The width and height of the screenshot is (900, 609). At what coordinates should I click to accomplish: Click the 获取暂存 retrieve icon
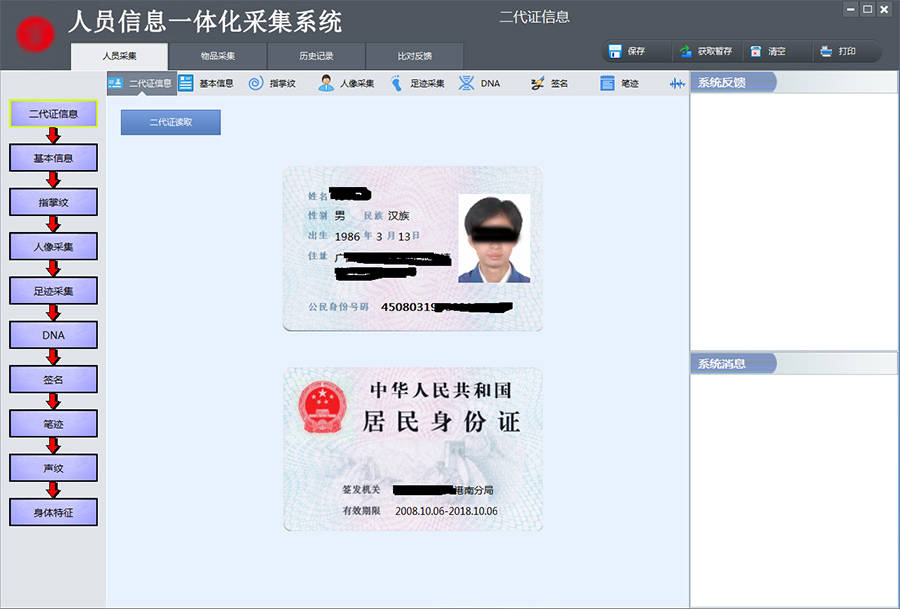point(685,52)
